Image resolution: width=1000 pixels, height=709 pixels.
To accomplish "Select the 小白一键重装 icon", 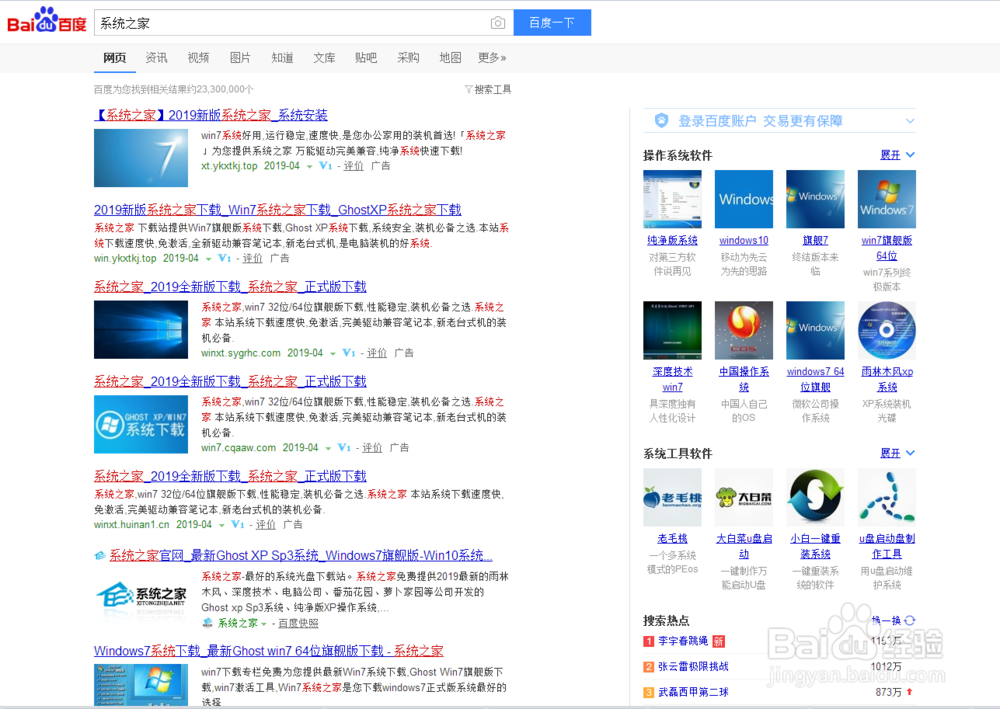I will point(815,497).
